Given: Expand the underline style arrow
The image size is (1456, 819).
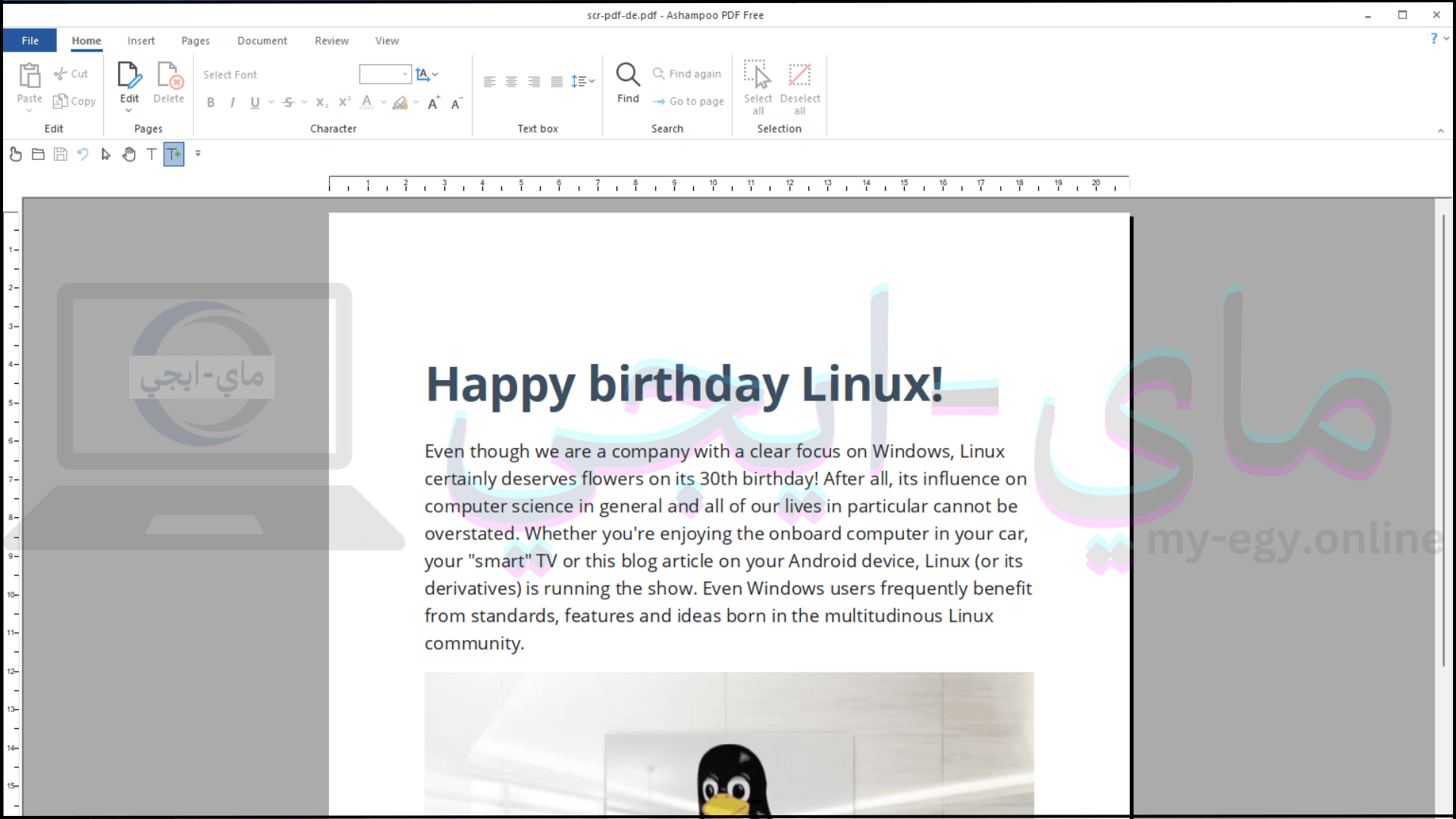Looking at the screenshot, I should [x=271, y=102].
